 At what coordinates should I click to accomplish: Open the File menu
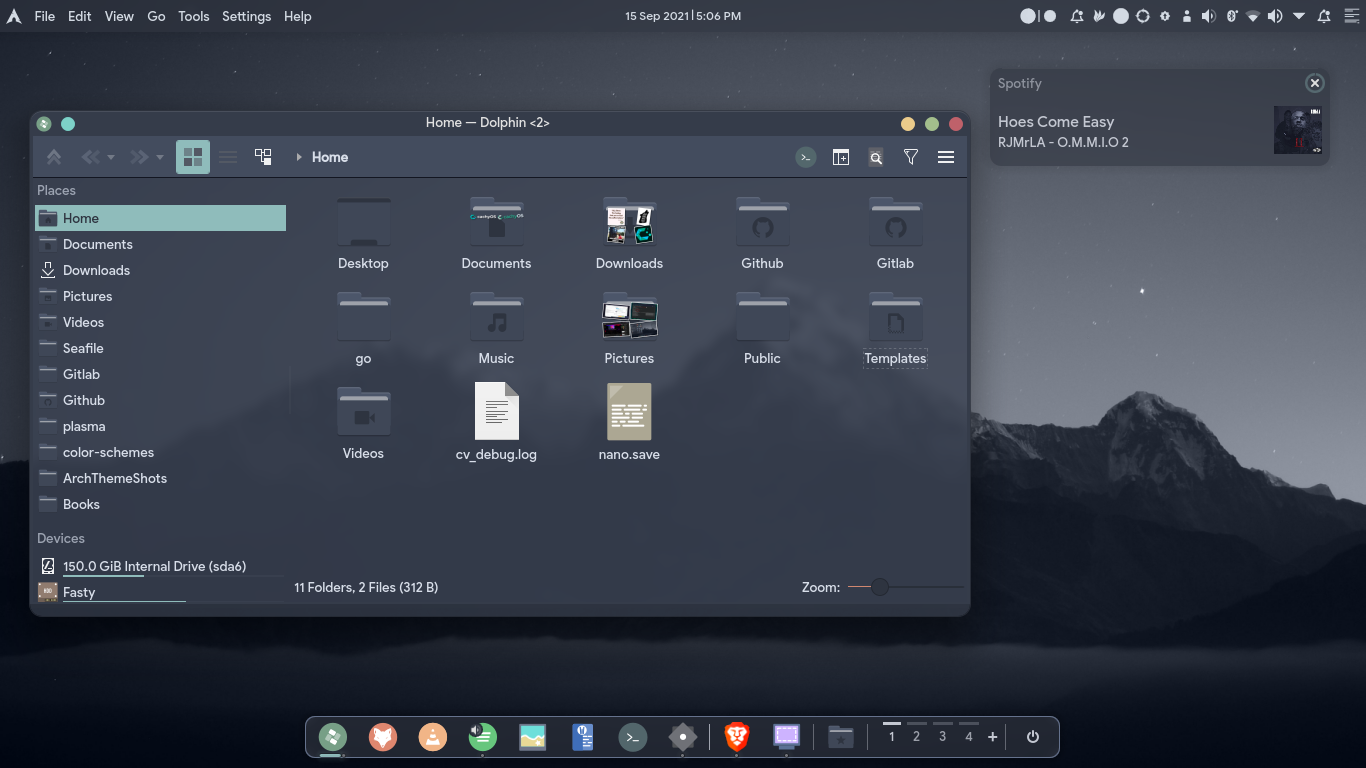(45, 16)
